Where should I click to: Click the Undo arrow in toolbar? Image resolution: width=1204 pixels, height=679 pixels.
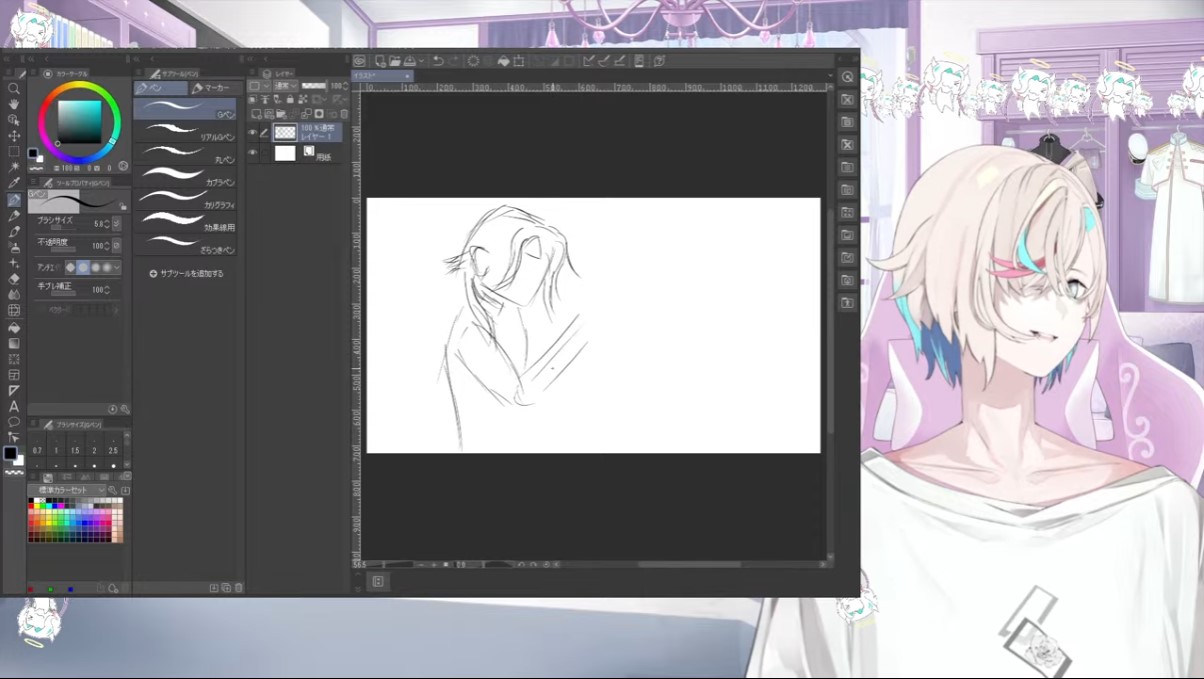(438, 61)
